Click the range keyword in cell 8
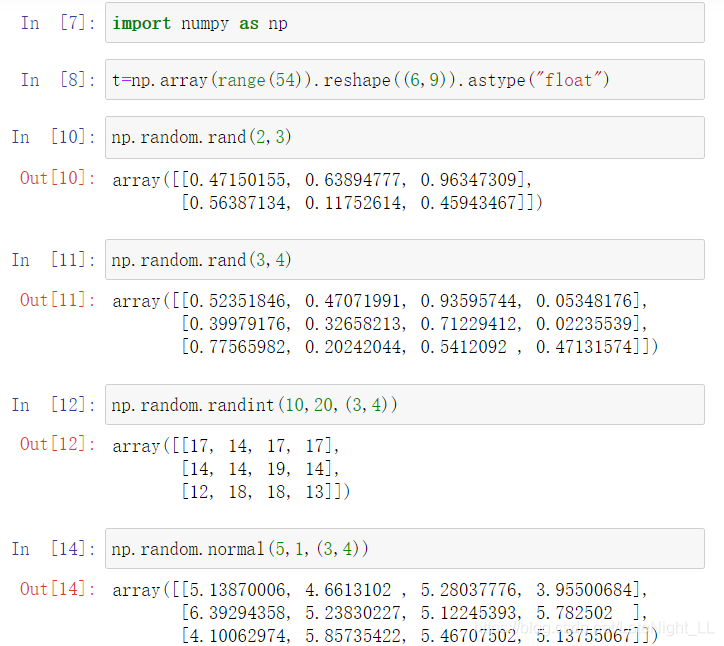724x646 pixels. (241, 80)
